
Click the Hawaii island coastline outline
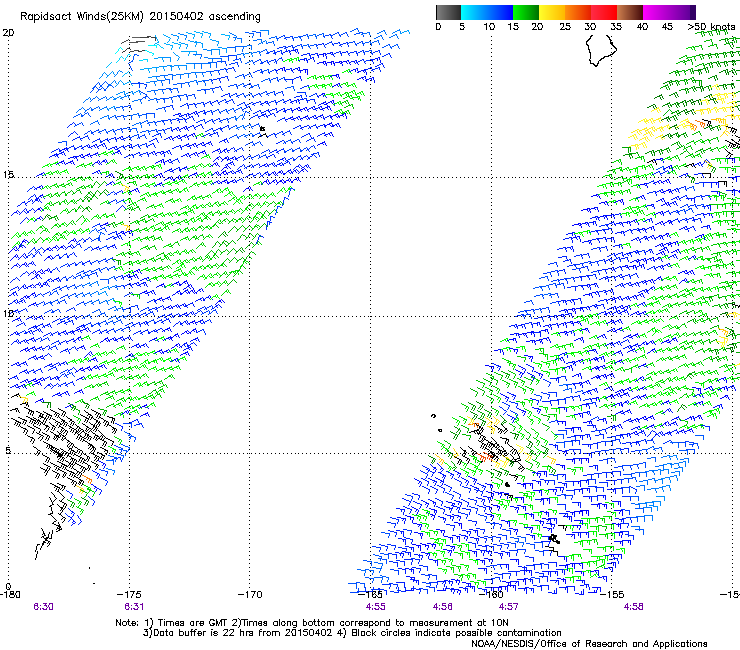pos(601,50)
